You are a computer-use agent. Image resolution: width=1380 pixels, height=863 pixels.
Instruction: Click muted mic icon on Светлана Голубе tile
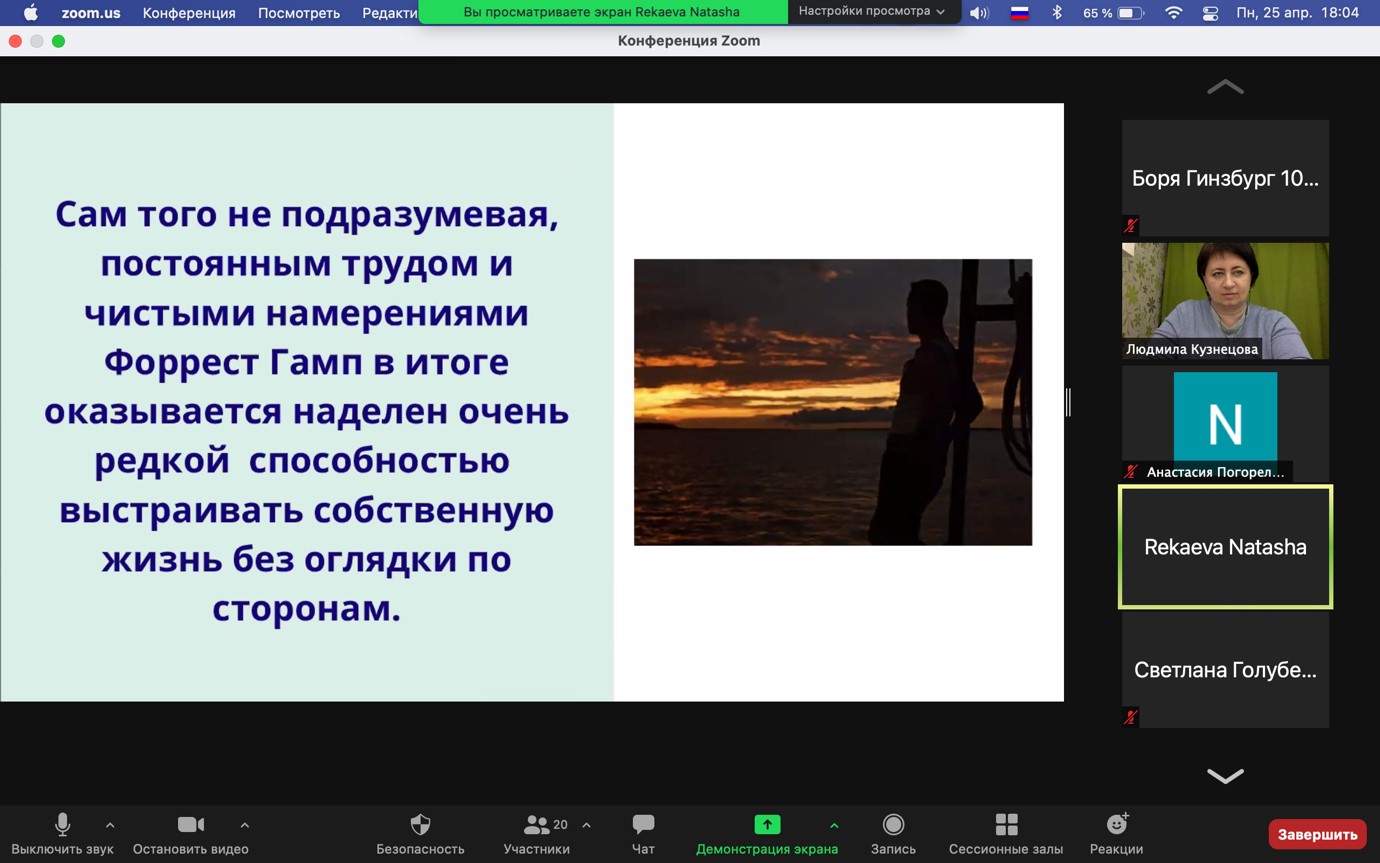(1131, 717)
